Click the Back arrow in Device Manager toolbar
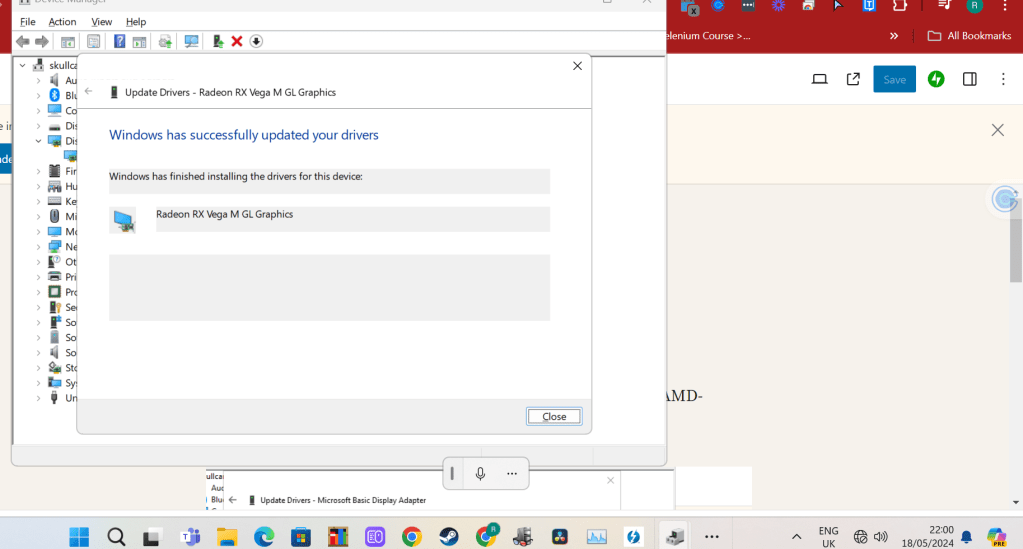1023x549 pixels. point(23,42)
